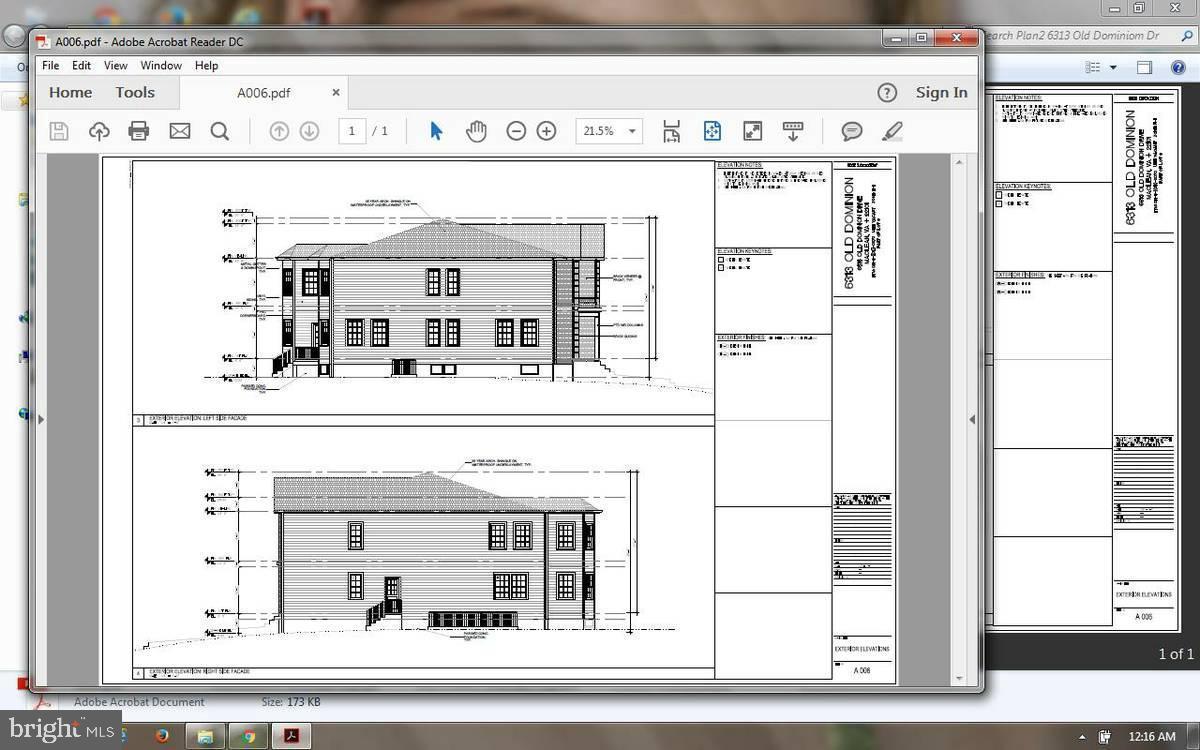Image resolution: width=1200 pixels, height=750 pixels.
Task: Activate the Hand pan tool
Action: [476, 131]
